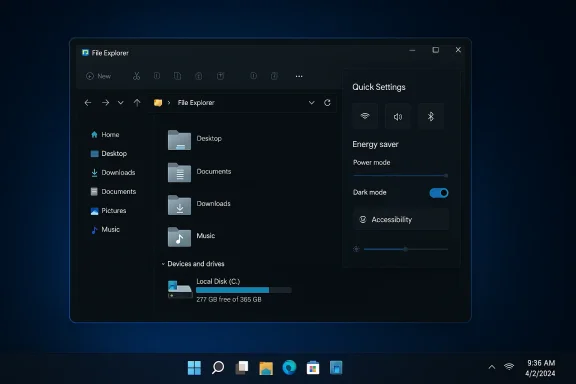Click the Copy double-page toolbar icon
The width and height of the screenshot is (576, 384).
(177, 76)
